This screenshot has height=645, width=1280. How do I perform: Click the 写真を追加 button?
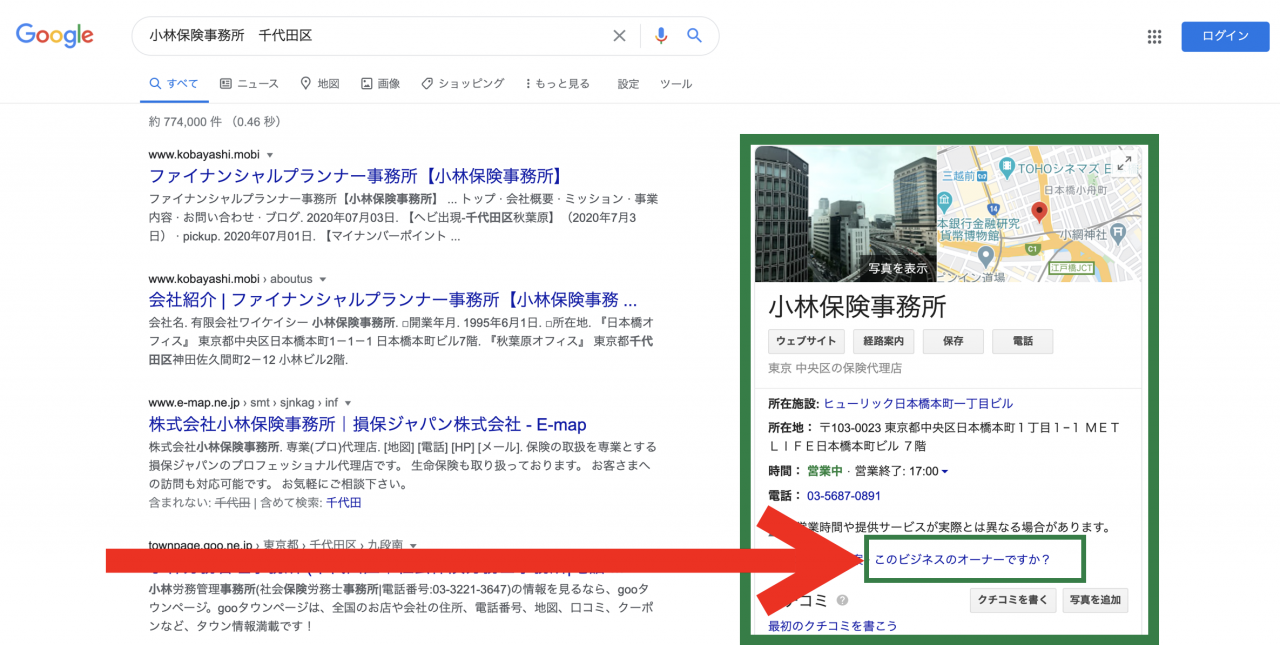pos(1095,600)
